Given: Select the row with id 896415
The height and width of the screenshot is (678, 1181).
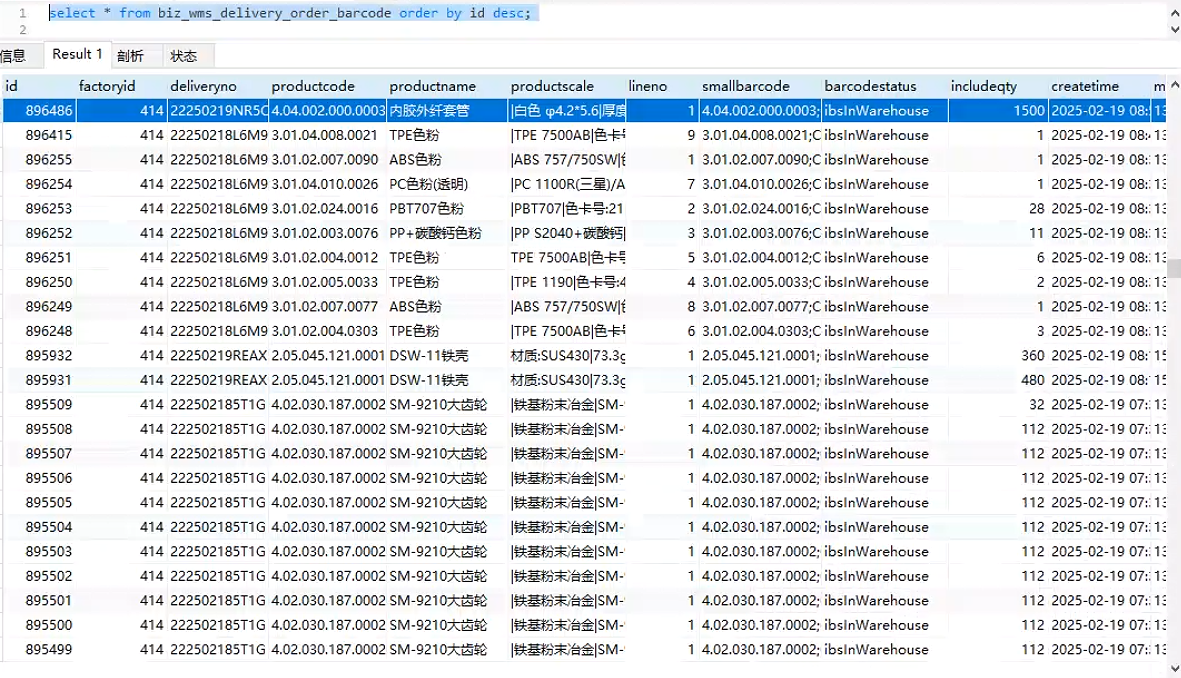Looking at the screenshot, I should [49, 135].
